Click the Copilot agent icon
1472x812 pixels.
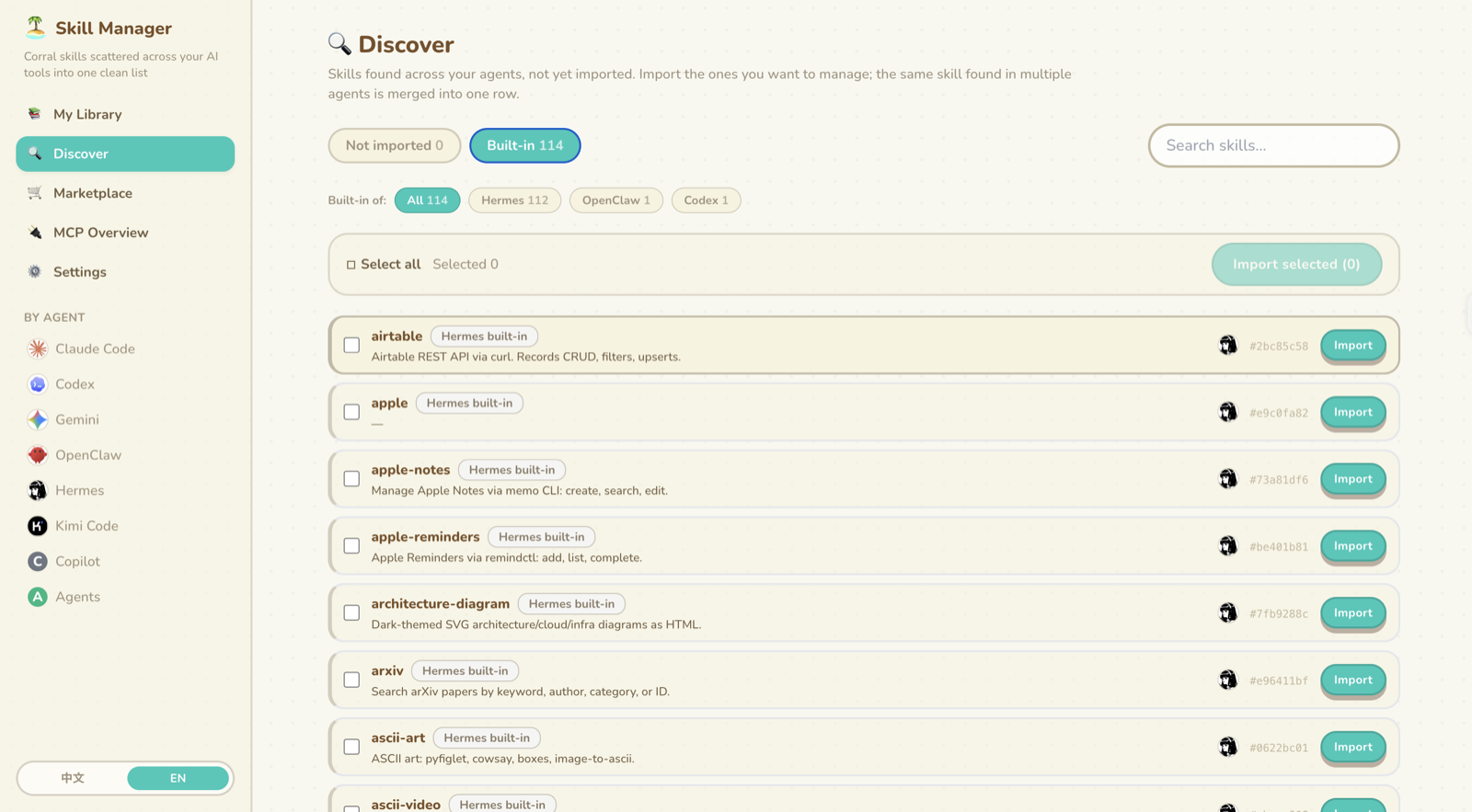point(38,561)
